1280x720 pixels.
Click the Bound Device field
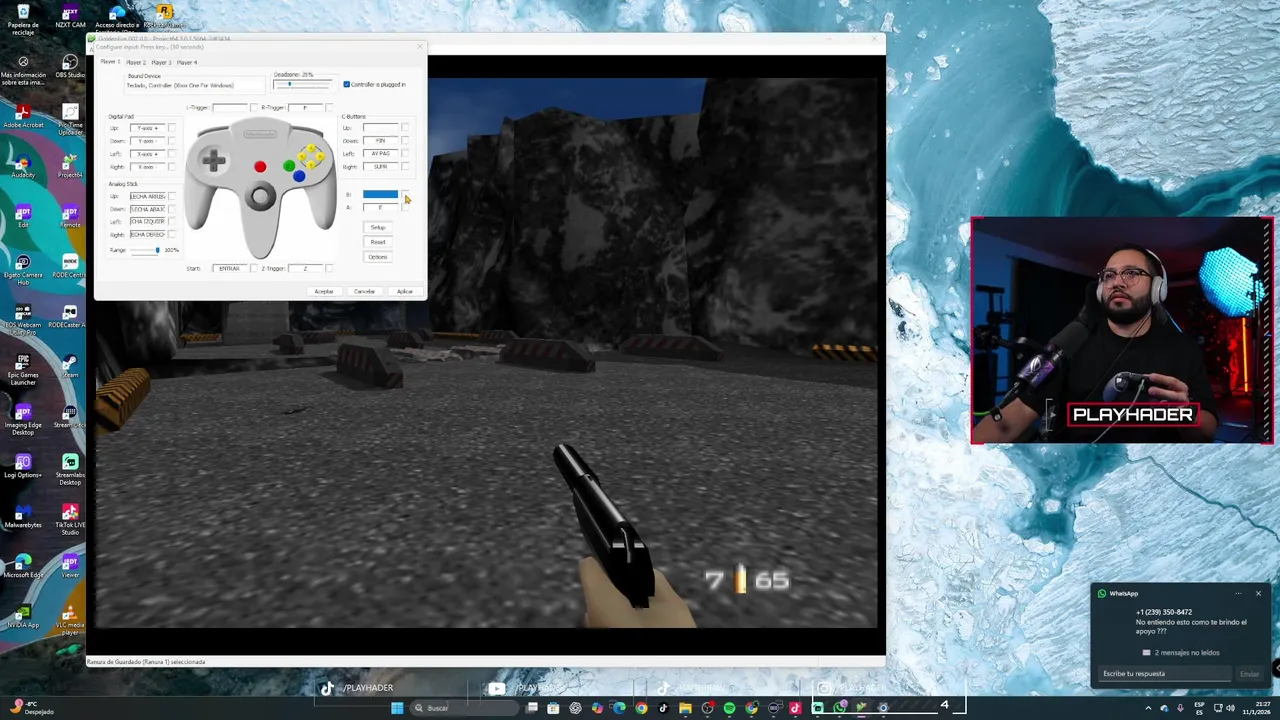(195, 86)
